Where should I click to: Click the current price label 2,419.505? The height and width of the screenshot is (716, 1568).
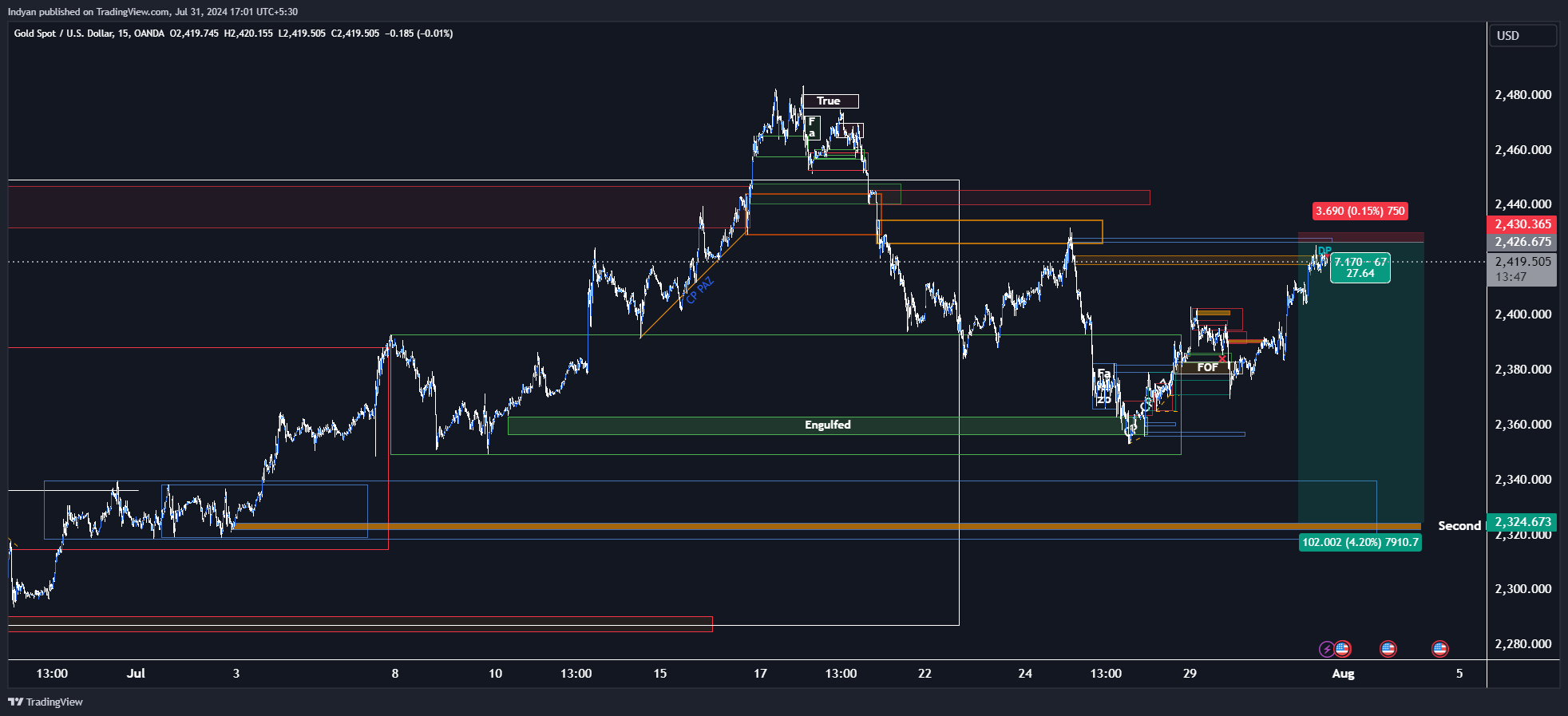click(x=1522, y=262)
